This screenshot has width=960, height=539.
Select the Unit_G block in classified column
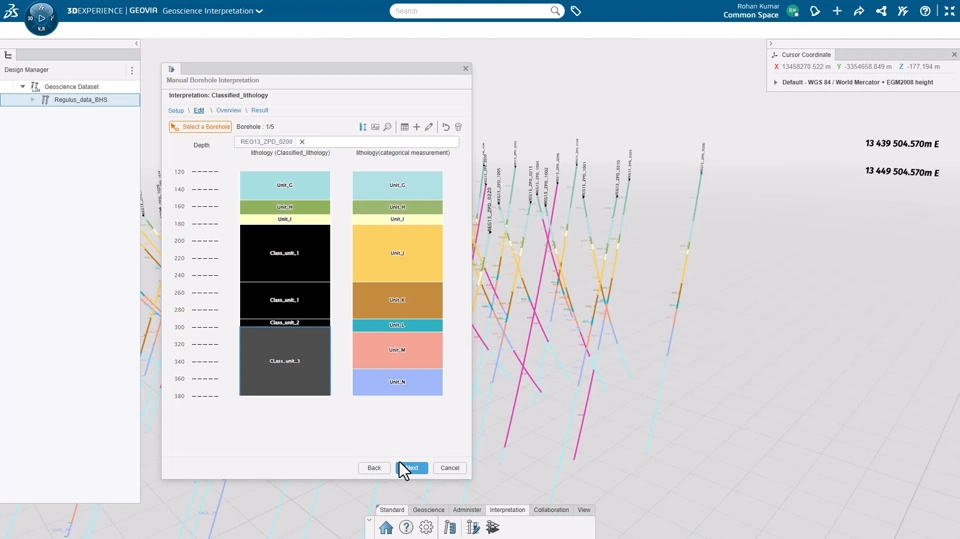coord(285,186)
